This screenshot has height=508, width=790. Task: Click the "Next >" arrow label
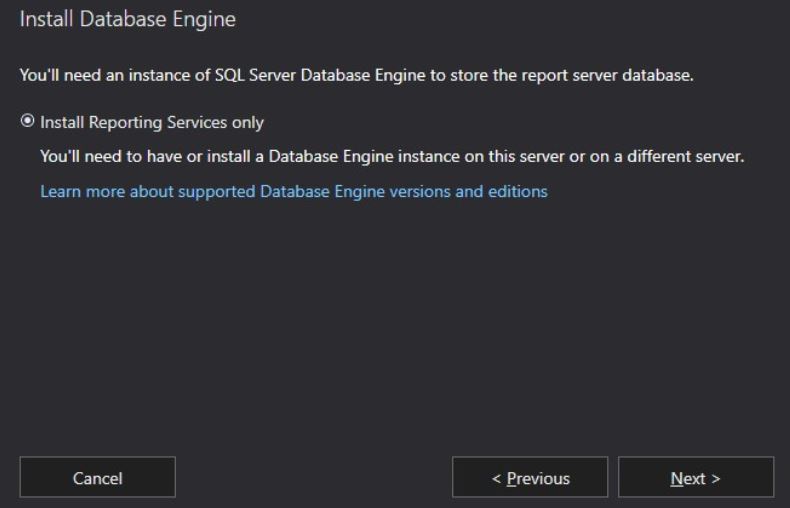(695, 478)
